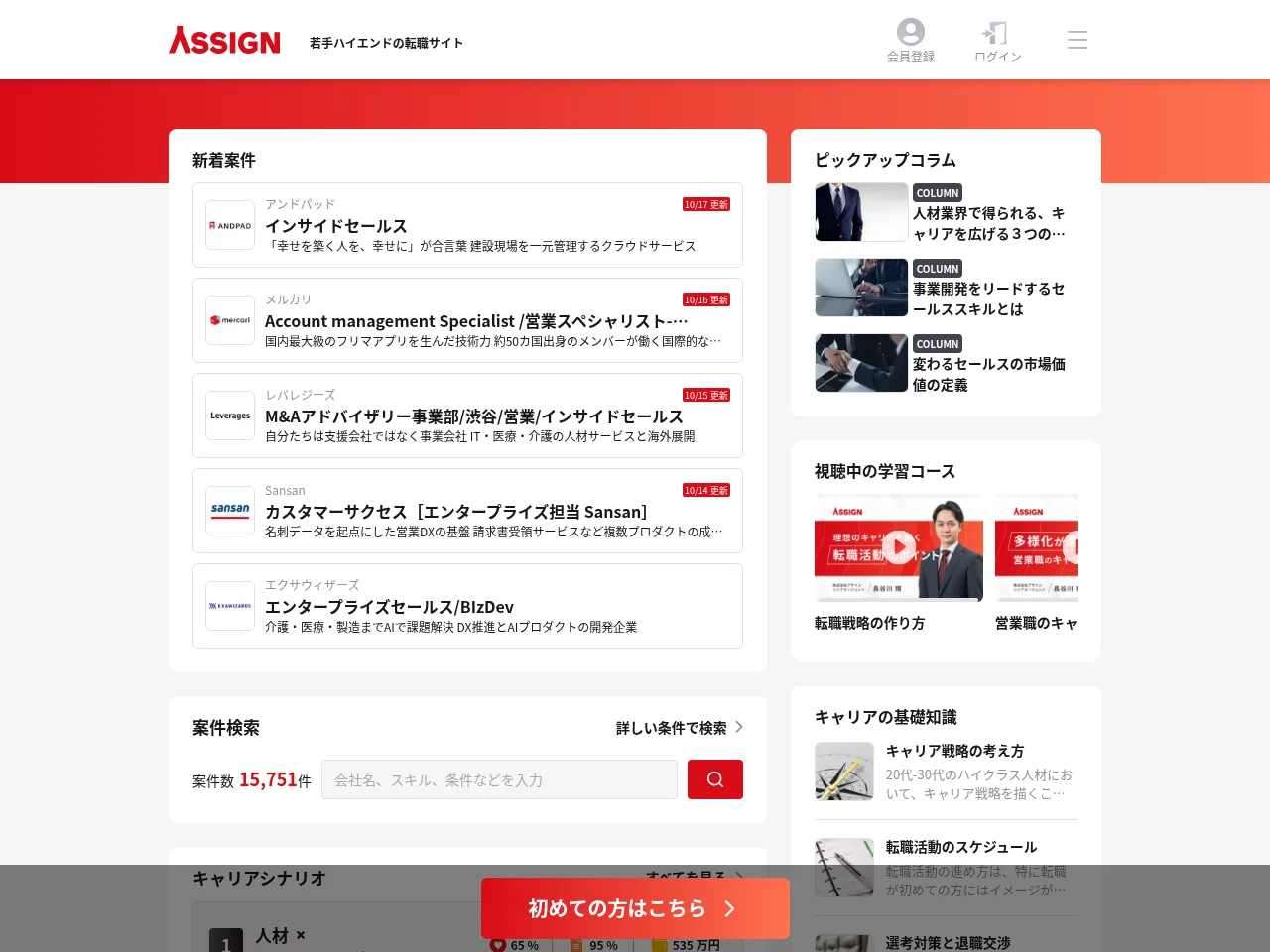Image resolution: width=1270 pixels, height=952 pixels.
Task: Click the 10/17 更新 badge
Action: tap(706, 204)
